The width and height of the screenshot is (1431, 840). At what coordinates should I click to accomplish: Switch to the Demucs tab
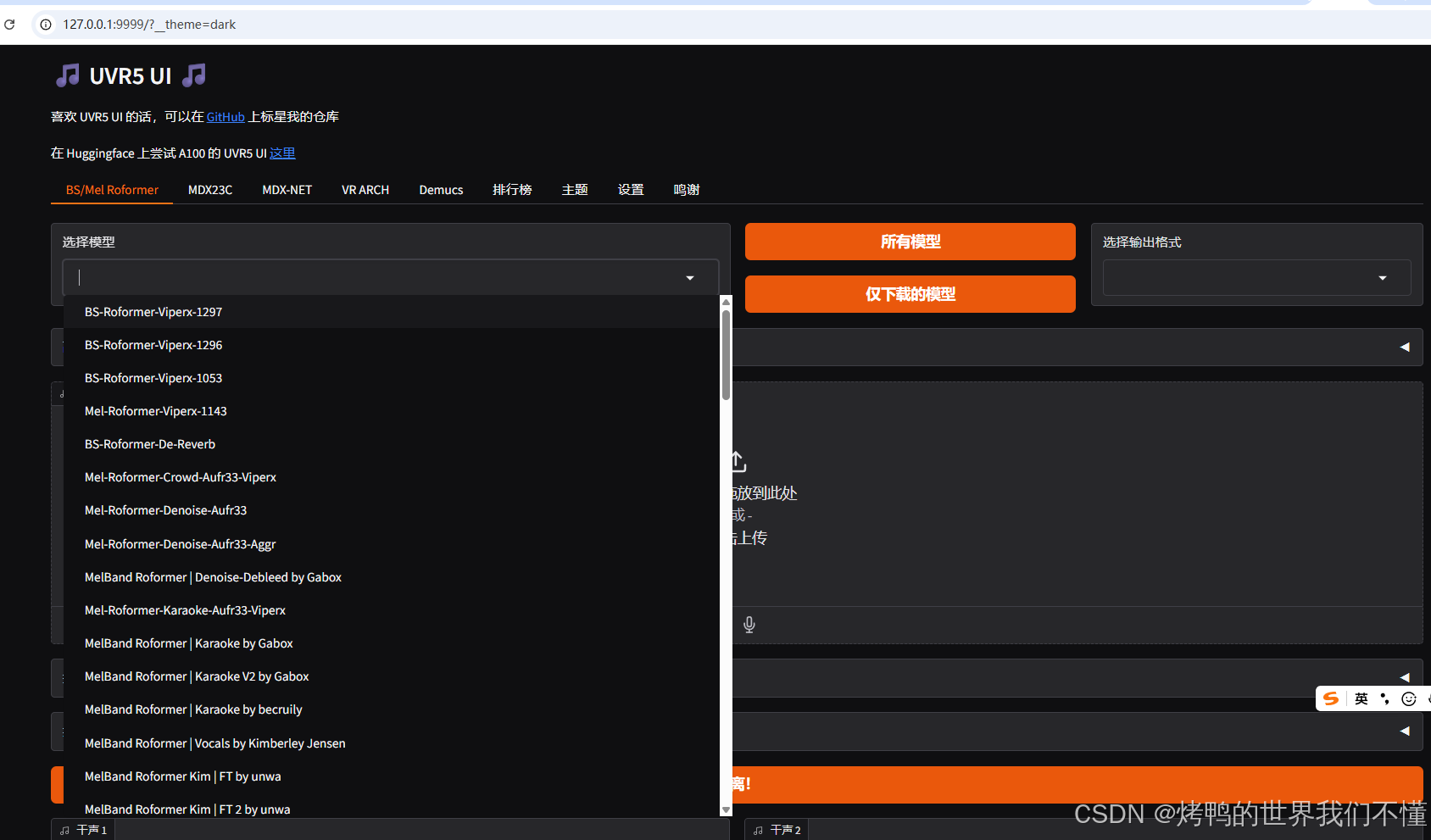[x=441, y=190]
